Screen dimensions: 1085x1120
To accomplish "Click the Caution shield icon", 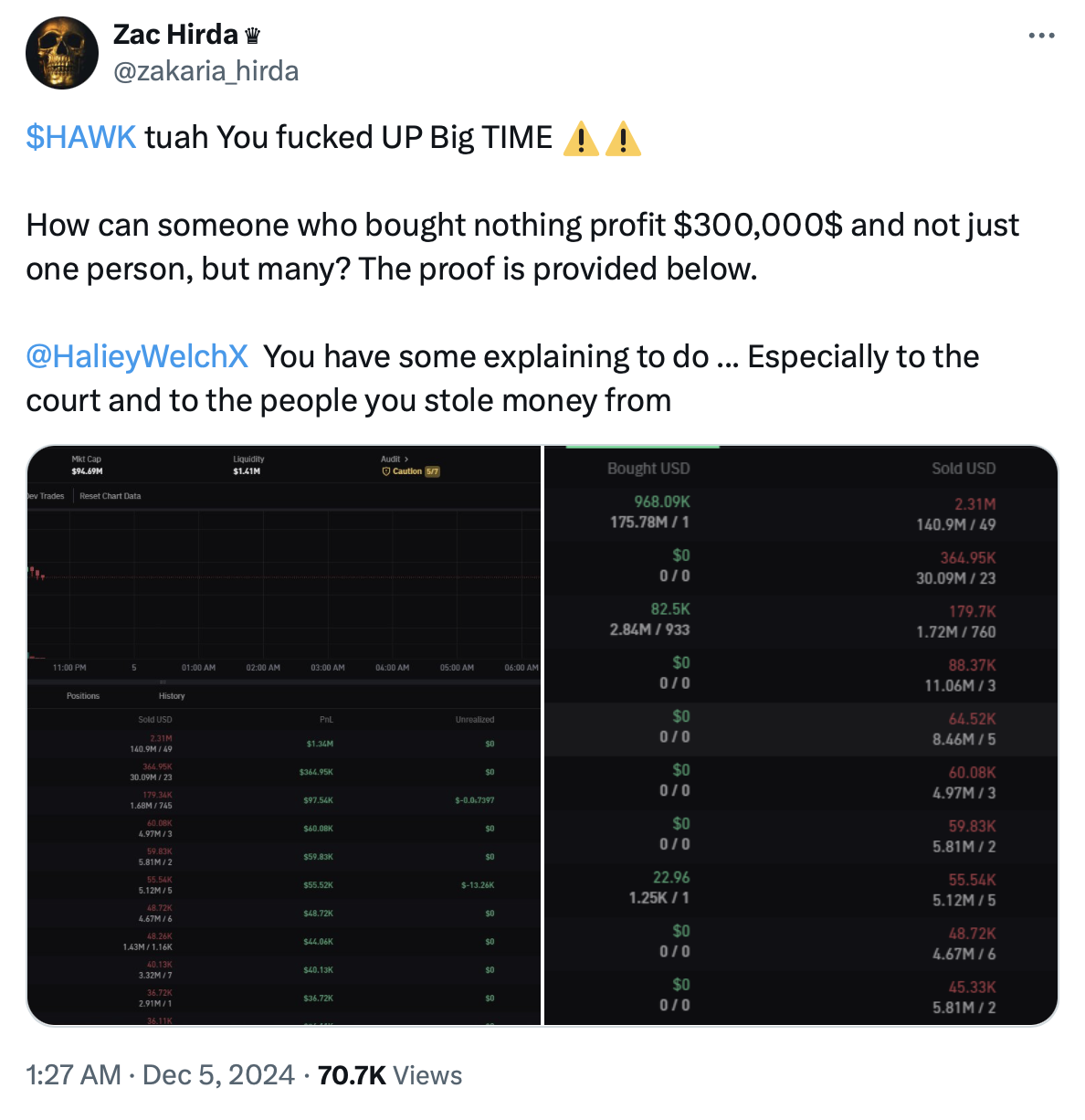I will coord(386,471).
